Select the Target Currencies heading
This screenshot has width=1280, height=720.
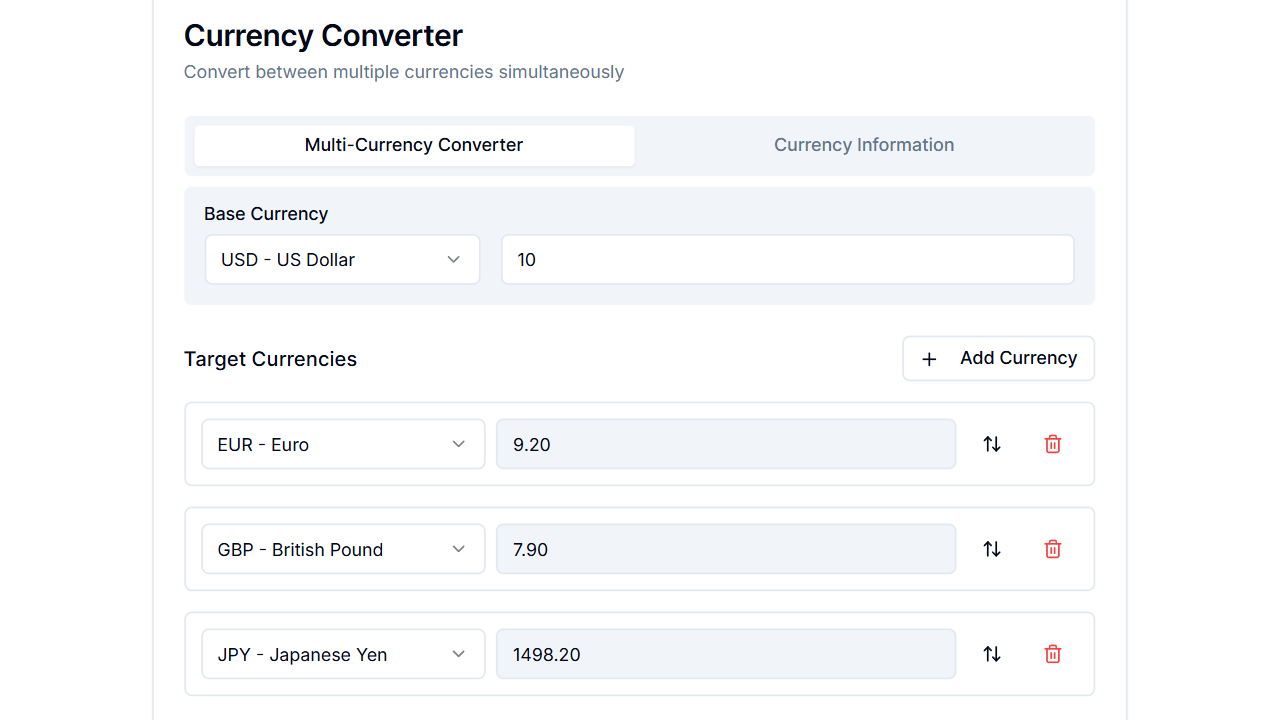(x=270, y=358)
